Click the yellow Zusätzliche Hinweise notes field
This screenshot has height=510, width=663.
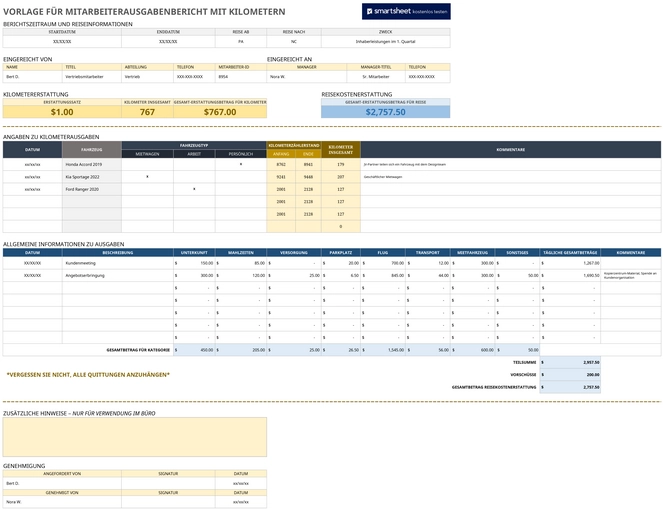coord(135,437)
